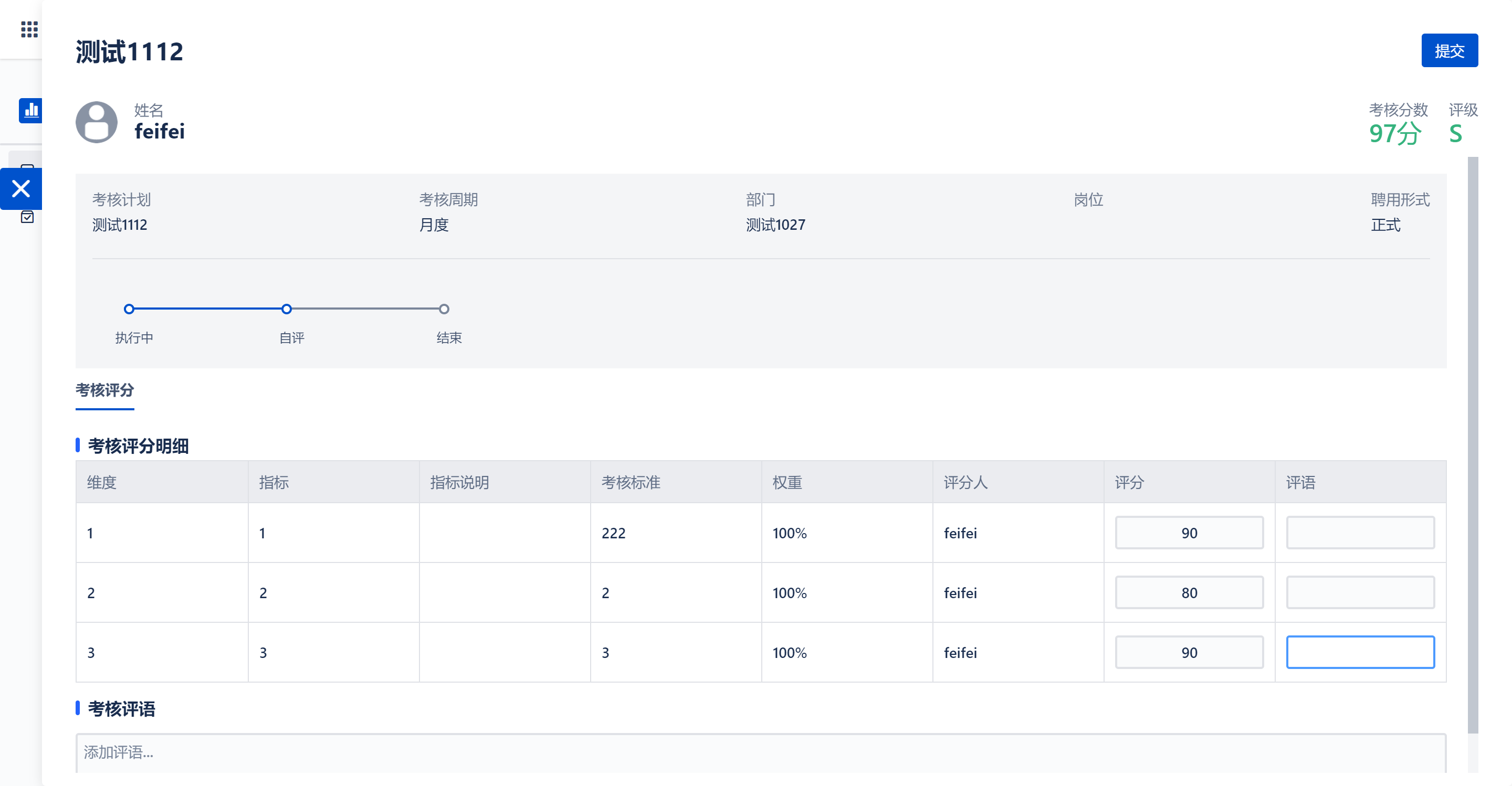Submit the assessment with 提交 button
1512x786 pixels.
point(1449,50)
